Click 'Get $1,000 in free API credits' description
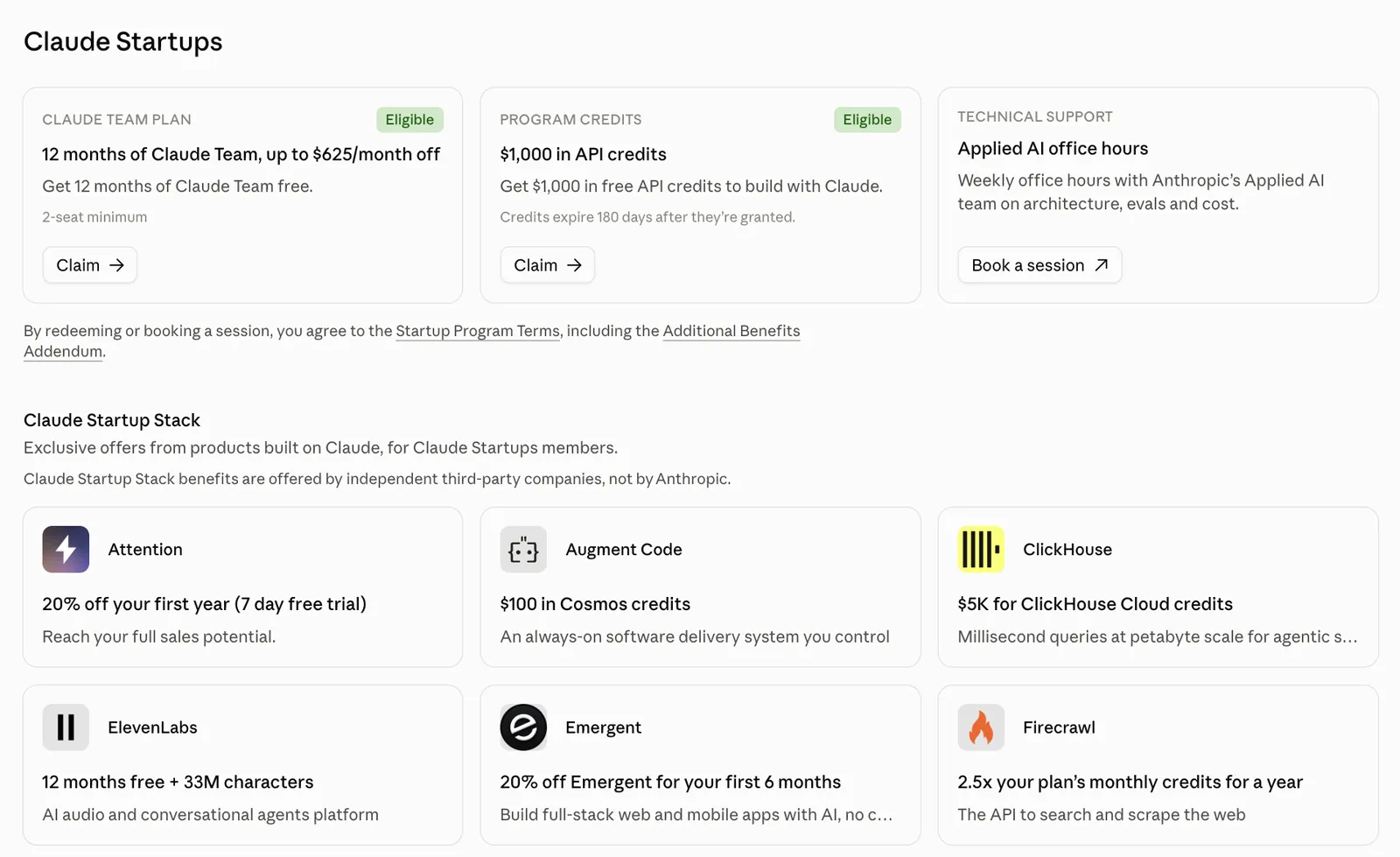 click(x=691, y=186)
